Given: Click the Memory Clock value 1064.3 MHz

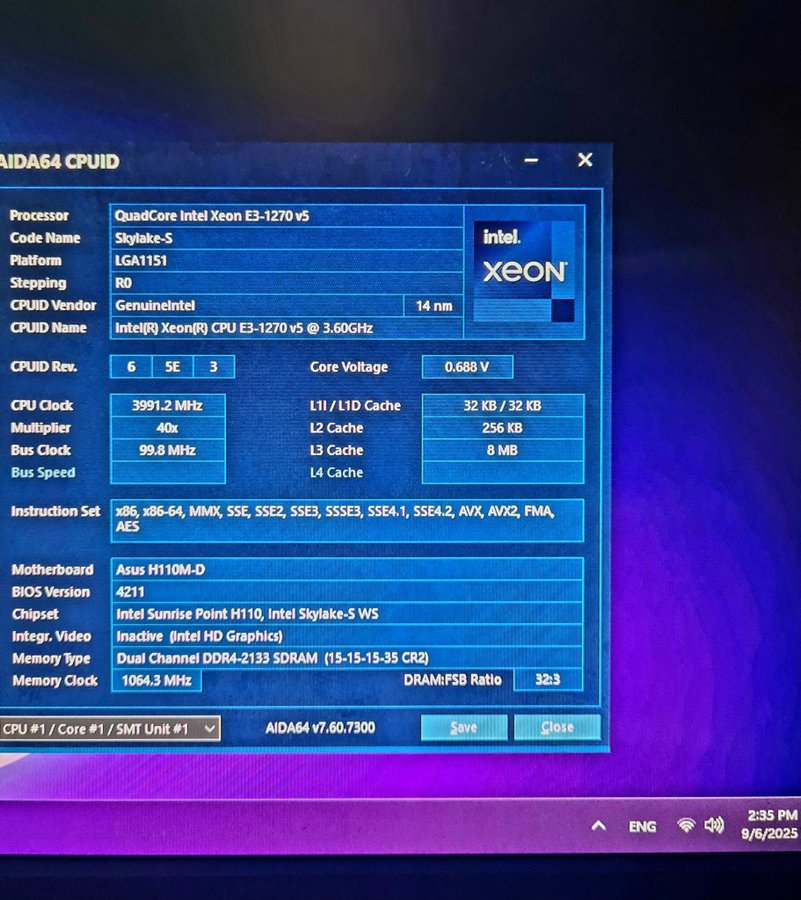Looking at the screenshot, I should (x=156, y=681).
